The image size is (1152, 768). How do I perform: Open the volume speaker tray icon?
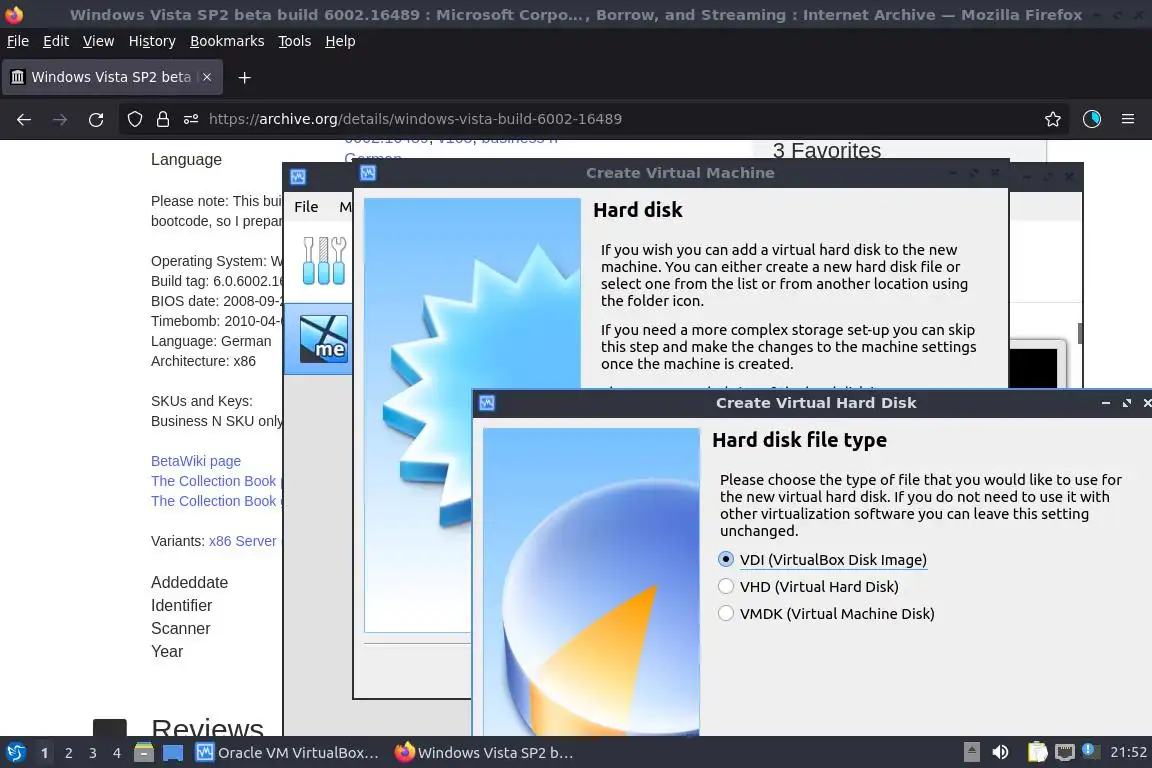pos(1000,752)
